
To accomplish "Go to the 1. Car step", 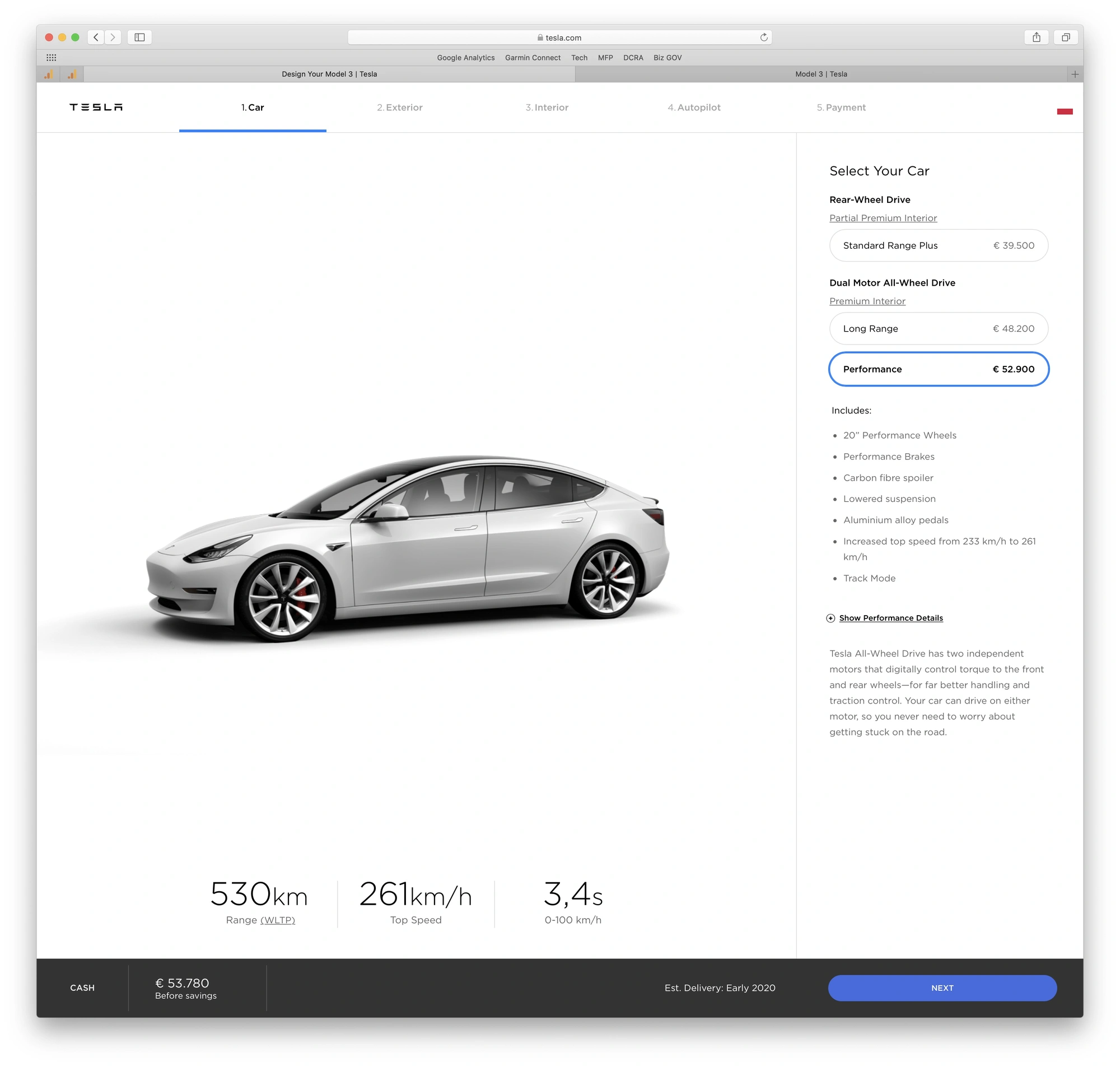I will click(252, 108).
